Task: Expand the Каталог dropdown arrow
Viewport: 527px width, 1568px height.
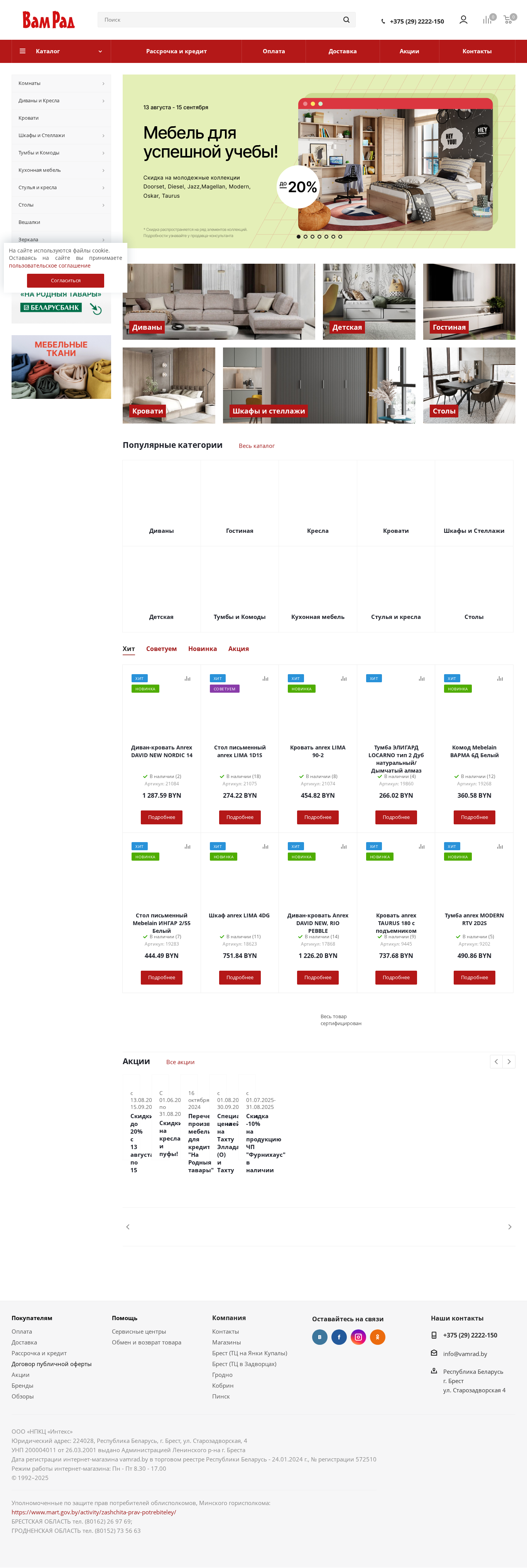Action: pyautogui.click(x=100, y=51)
